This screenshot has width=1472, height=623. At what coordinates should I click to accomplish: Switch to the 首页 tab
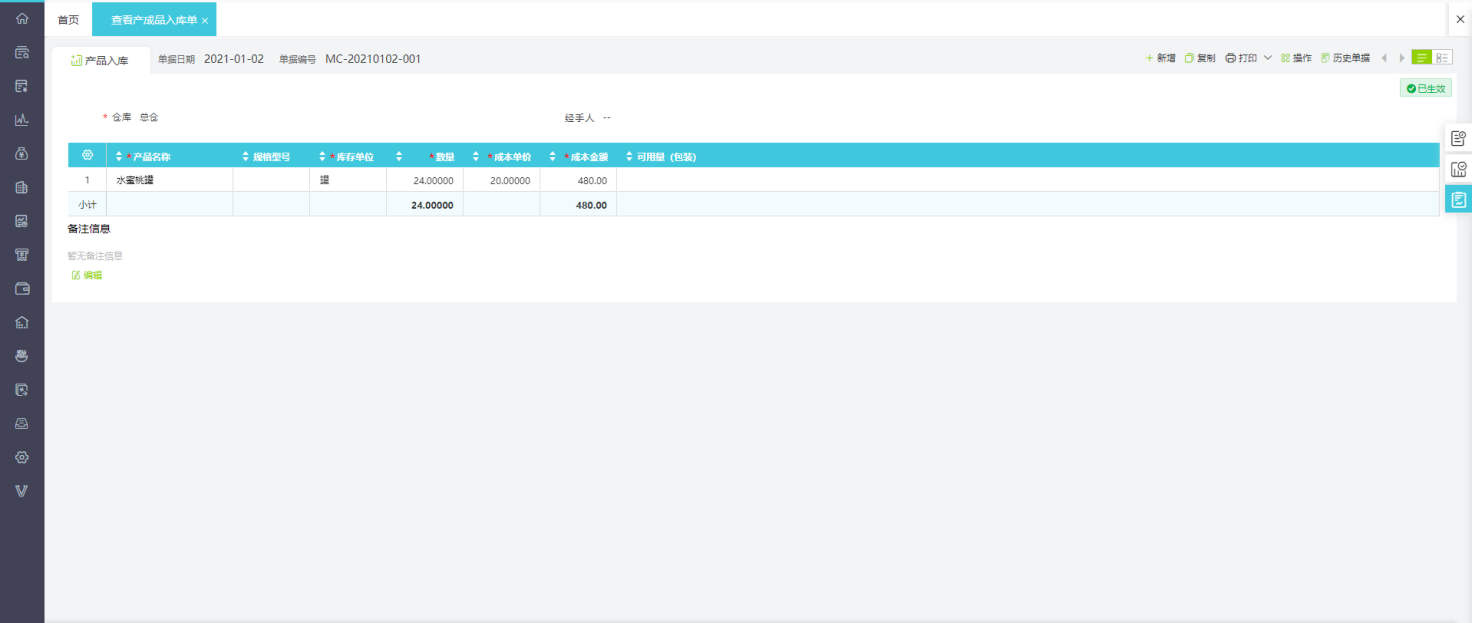68,20
